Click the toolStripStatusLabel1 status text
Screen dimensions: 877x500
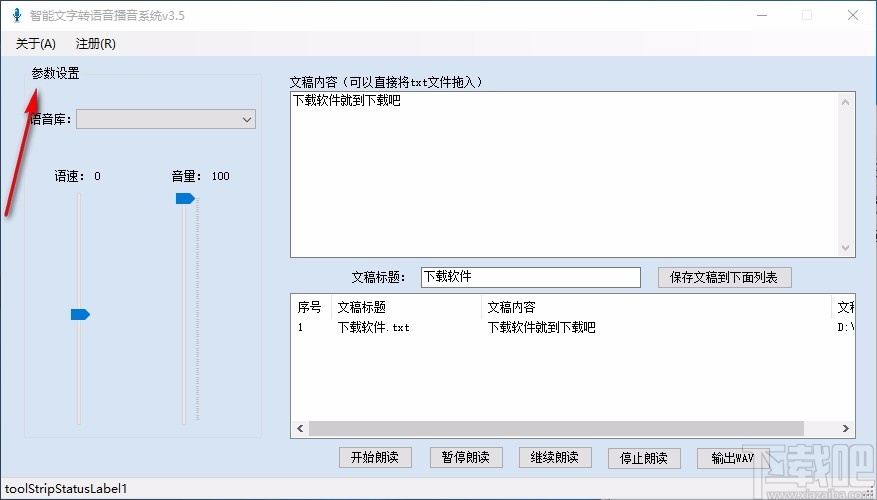click(x=66, y=489)
